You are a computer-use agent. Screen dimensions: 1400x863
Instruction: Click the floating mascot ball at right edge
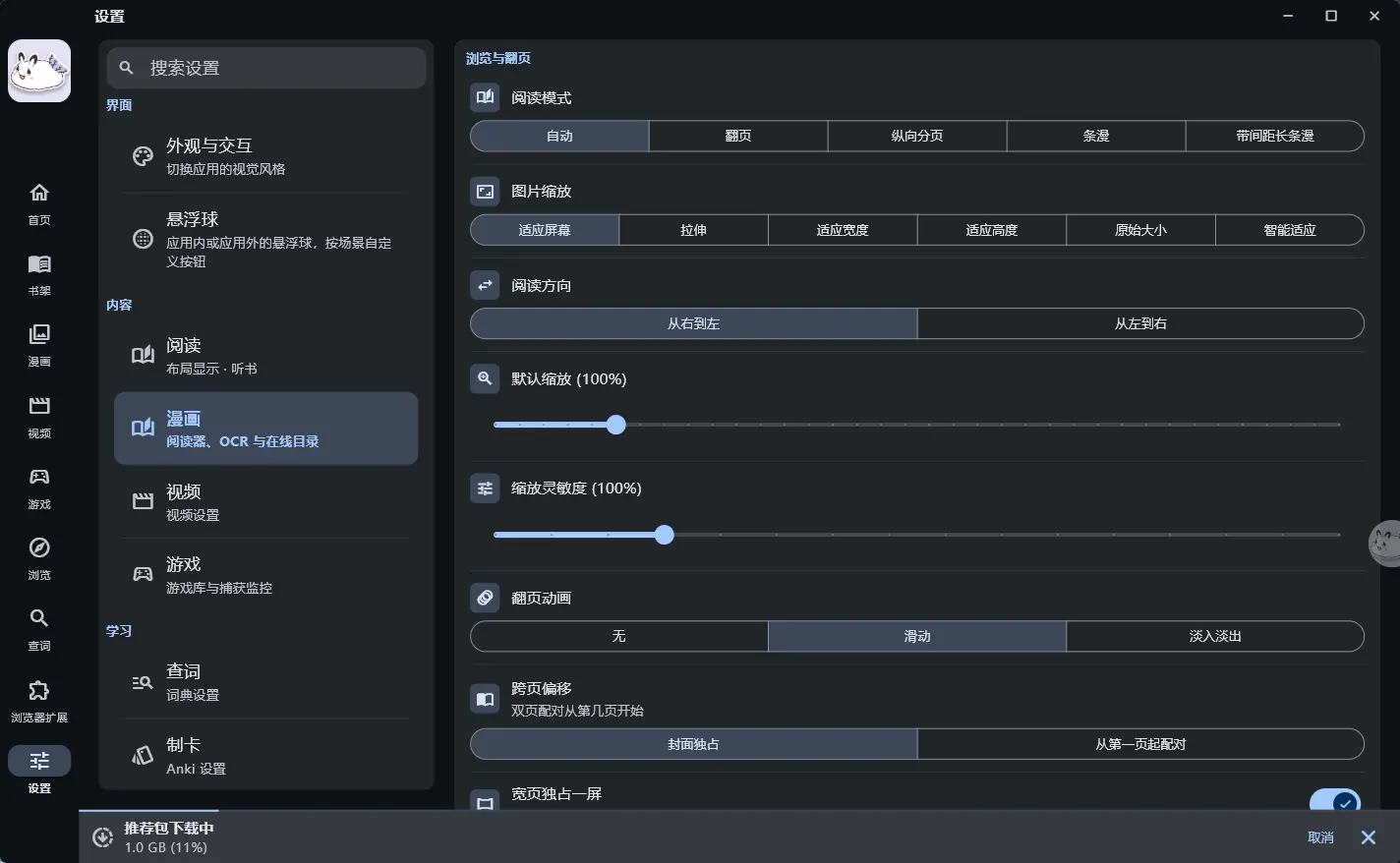pos(1385,544)
